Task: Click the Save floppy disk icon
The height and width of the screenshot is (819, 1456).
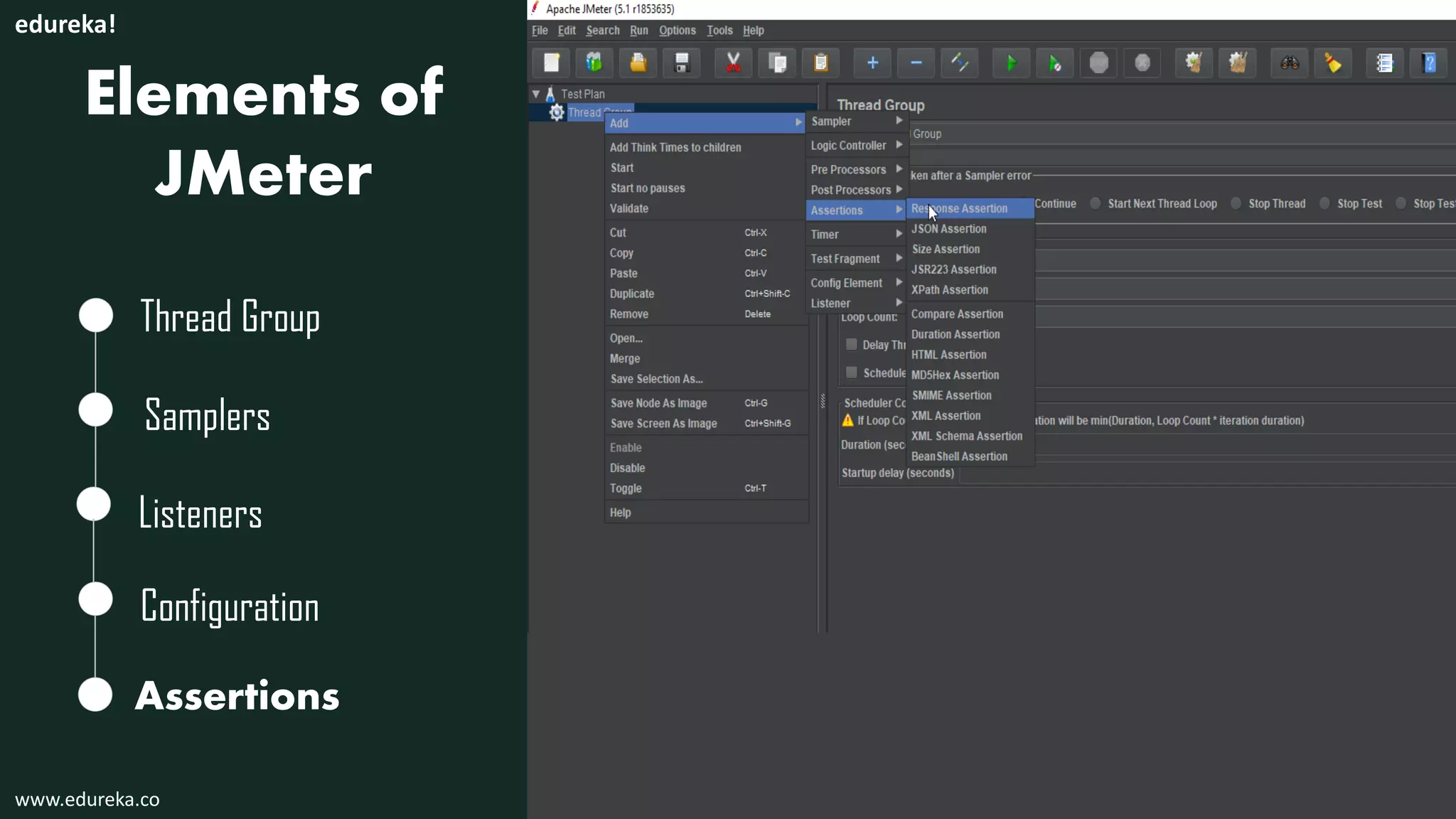Action: (x=682, y=63)
